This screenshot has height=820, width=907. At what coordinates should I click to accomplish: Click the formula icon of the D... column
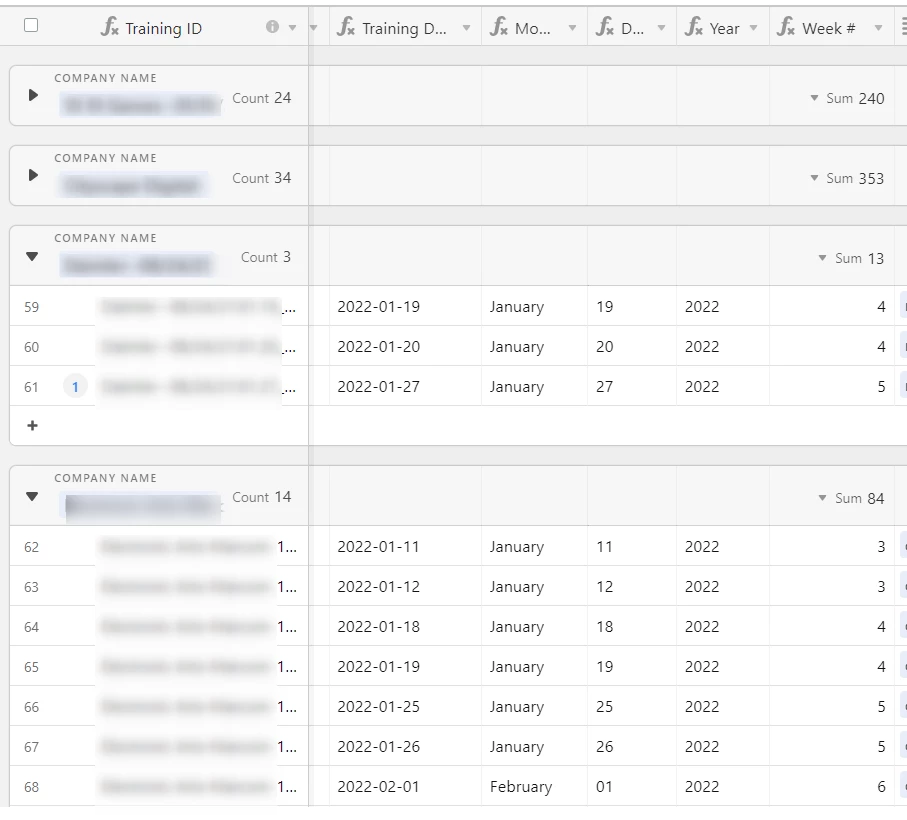(605, 27)
